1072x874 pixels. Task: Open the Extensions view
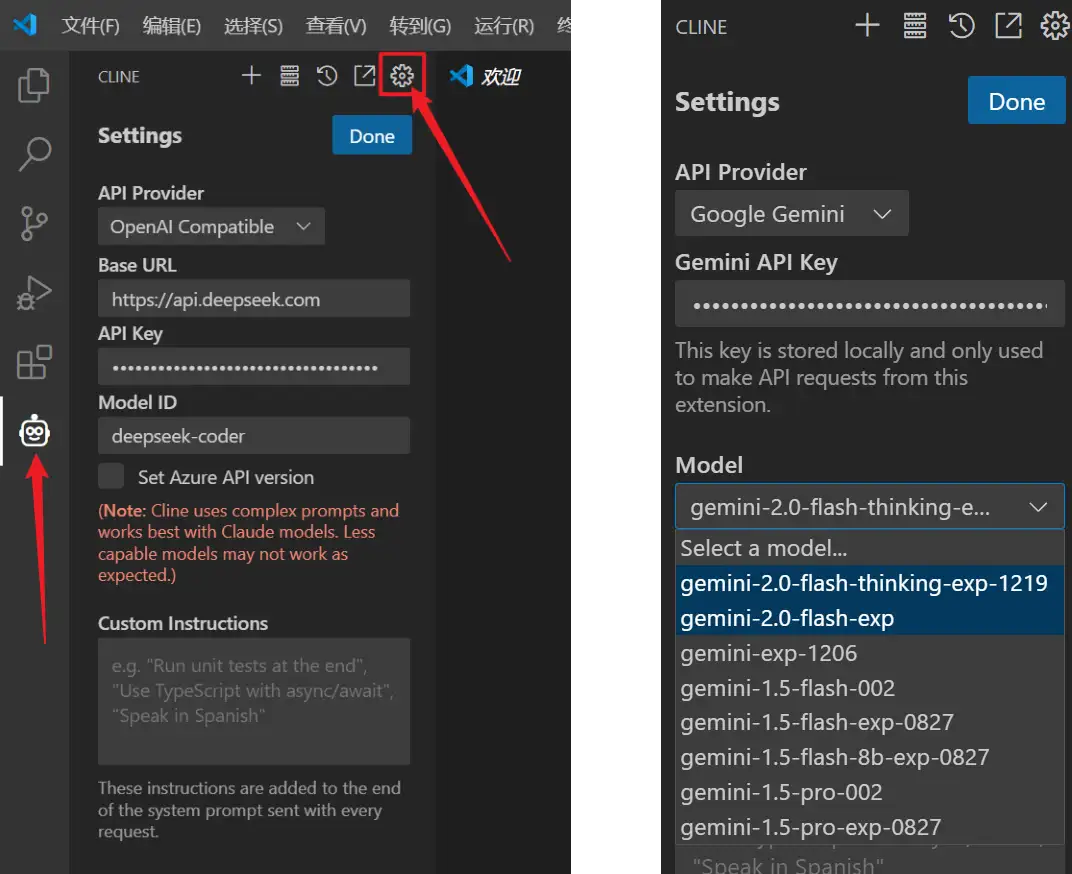tap(34, 363)
